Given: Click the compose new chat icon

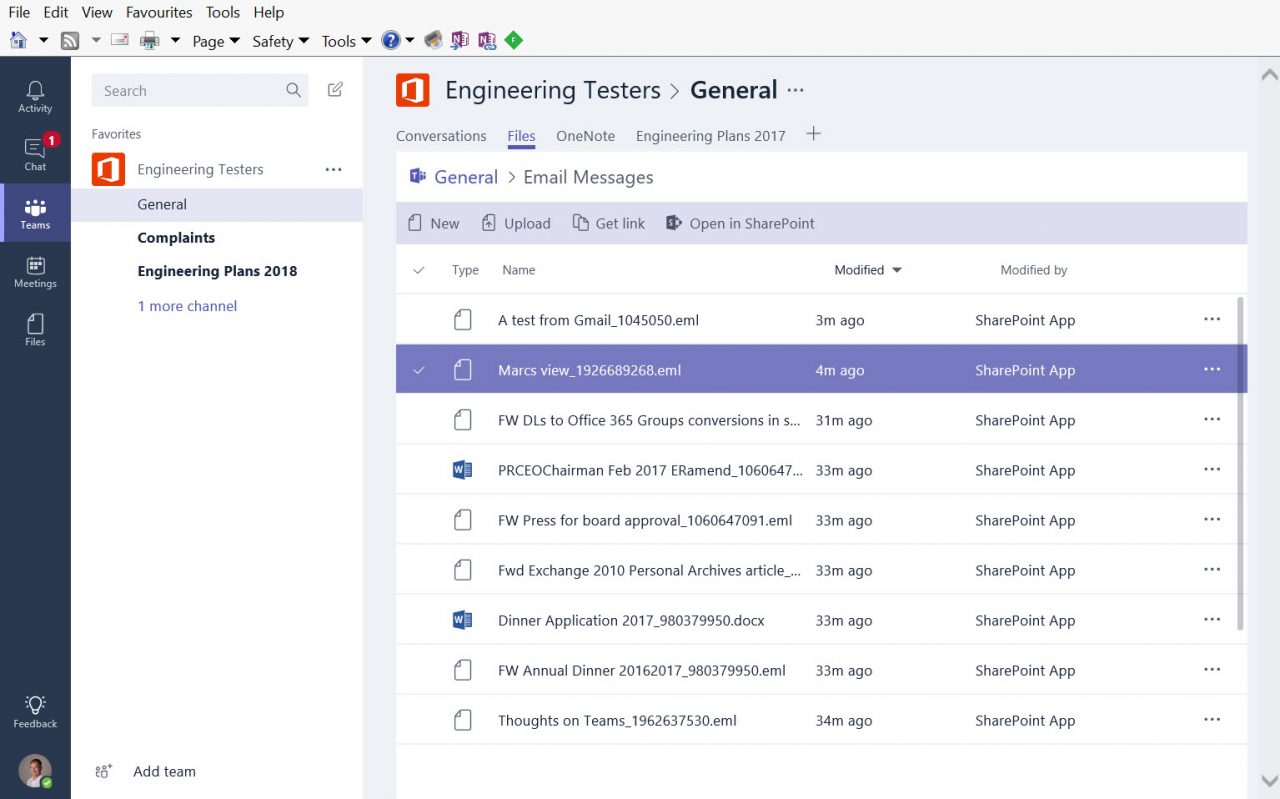Looking at the screenshot, I should coord(335,90).
